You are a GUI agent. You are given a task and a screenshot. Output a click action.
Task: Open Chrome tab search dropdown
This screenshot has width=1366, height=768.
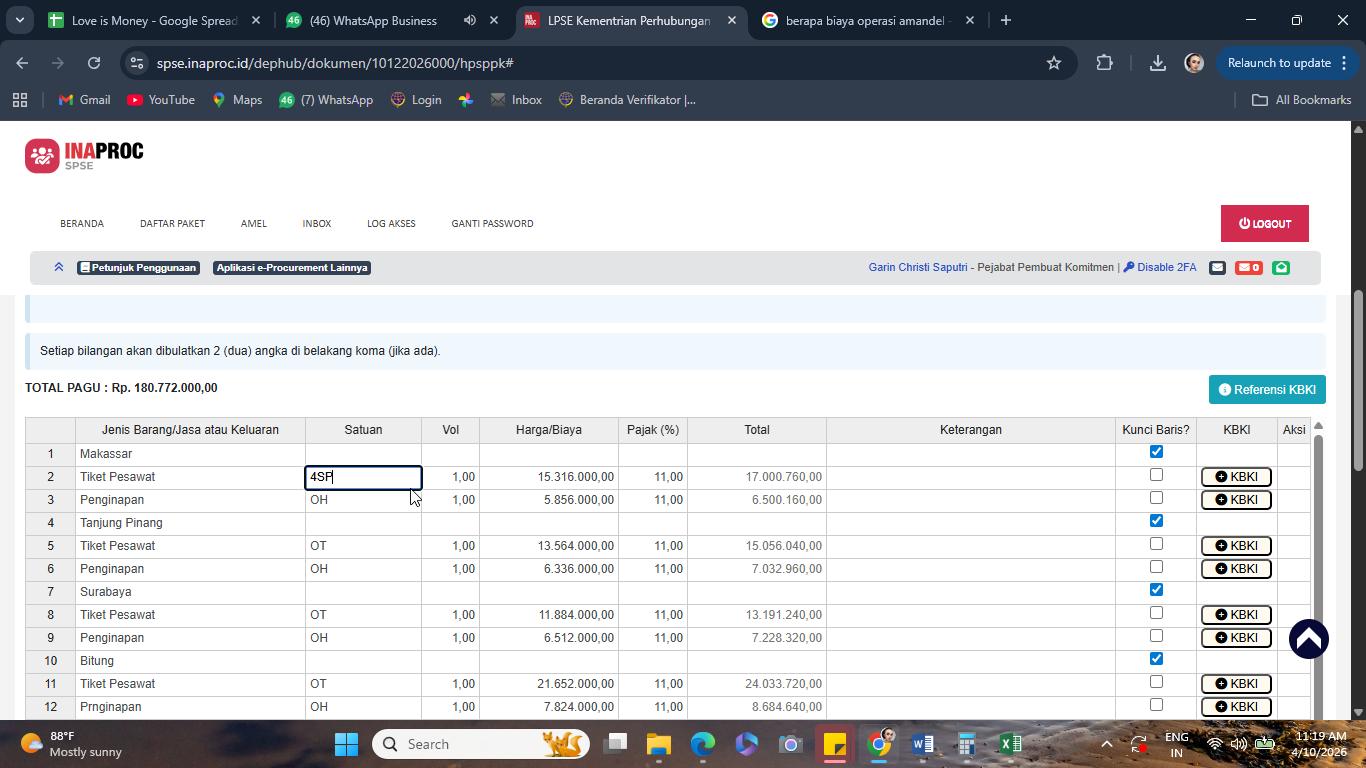(x=19, y=20)
